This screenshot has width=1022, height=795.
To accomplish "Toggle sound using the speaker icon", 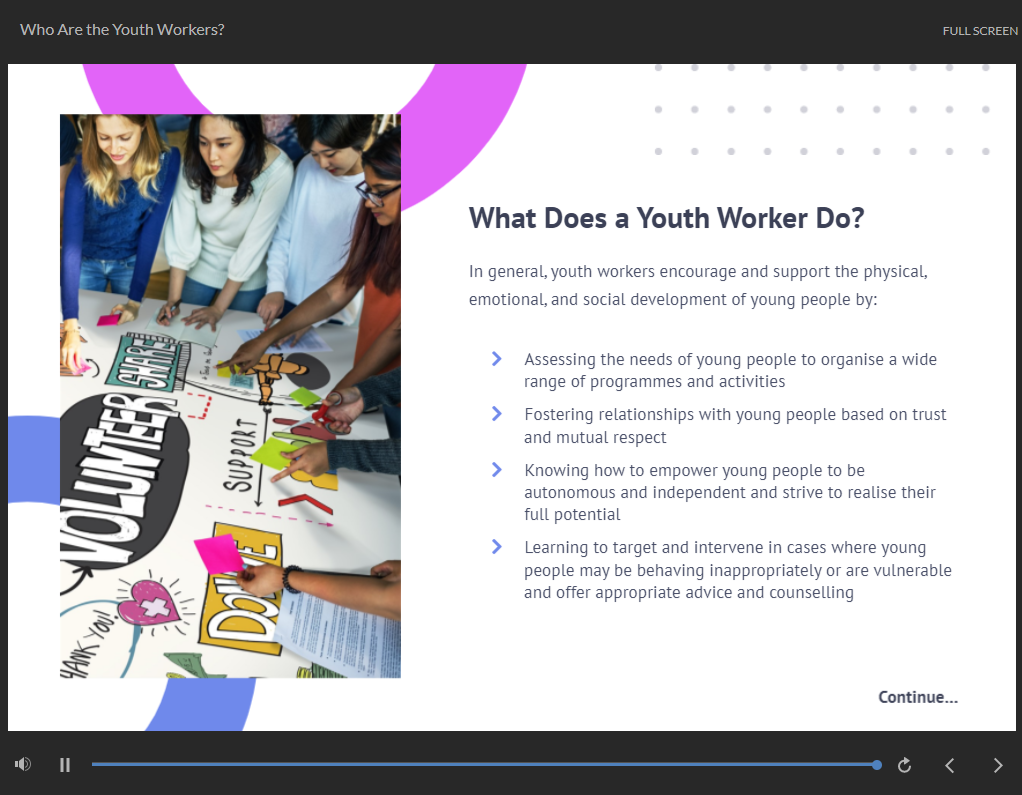I will point(22,764).
